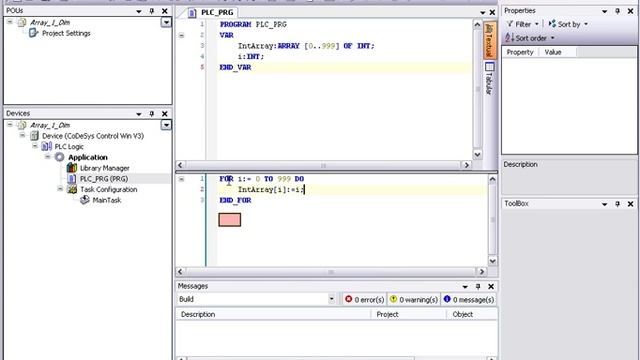Open the POUs panel view dropdown
The width and height of the screenshot is (640, 360).
click(x=166, y=22)
